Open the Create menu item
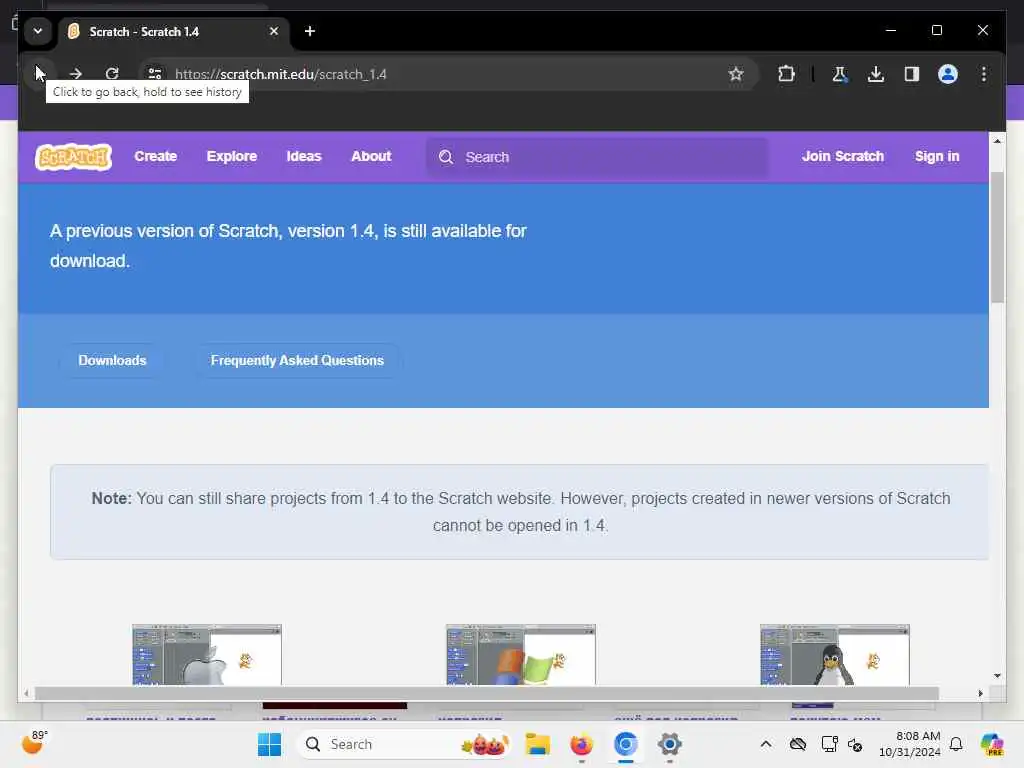Screen dimensions: 1024x768 [x=155, y=156]
